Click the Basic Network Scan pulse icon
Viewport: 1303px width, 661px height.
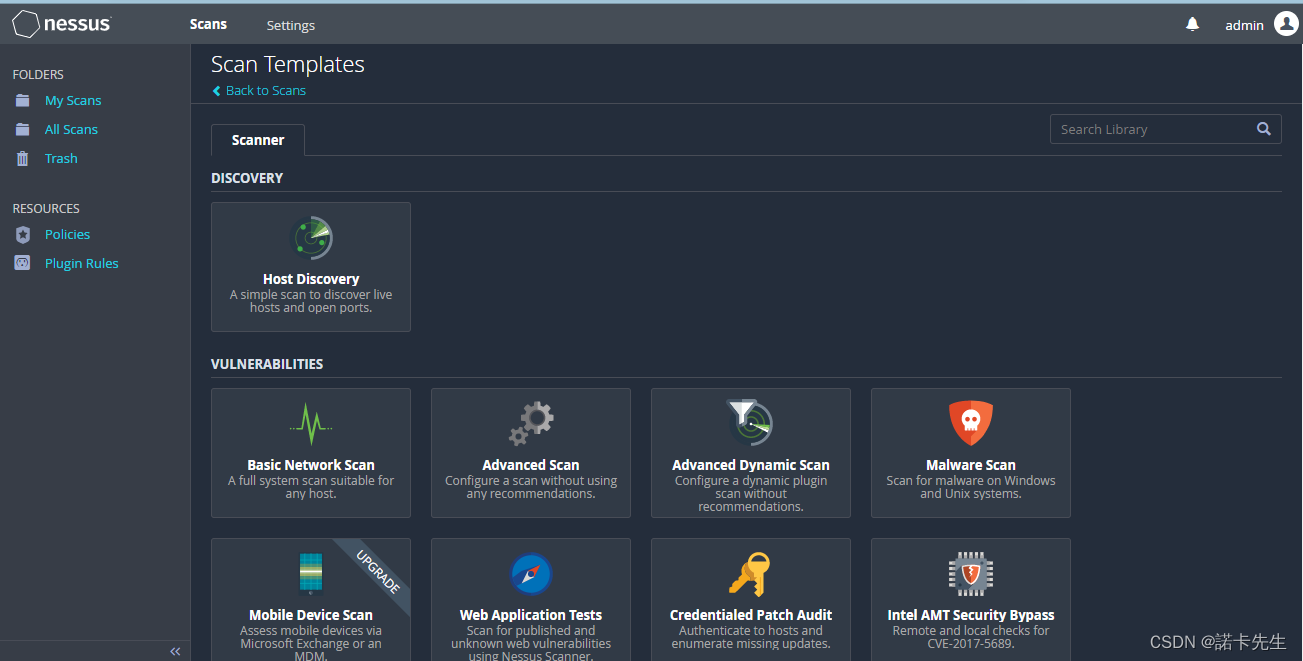(311, 424)
